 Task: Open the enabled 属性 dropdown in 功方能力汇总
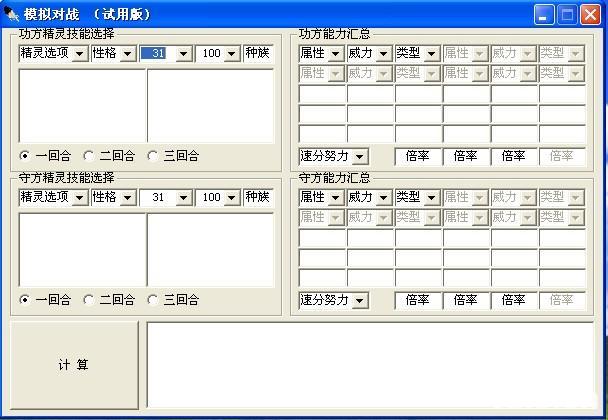click(336, 54)
